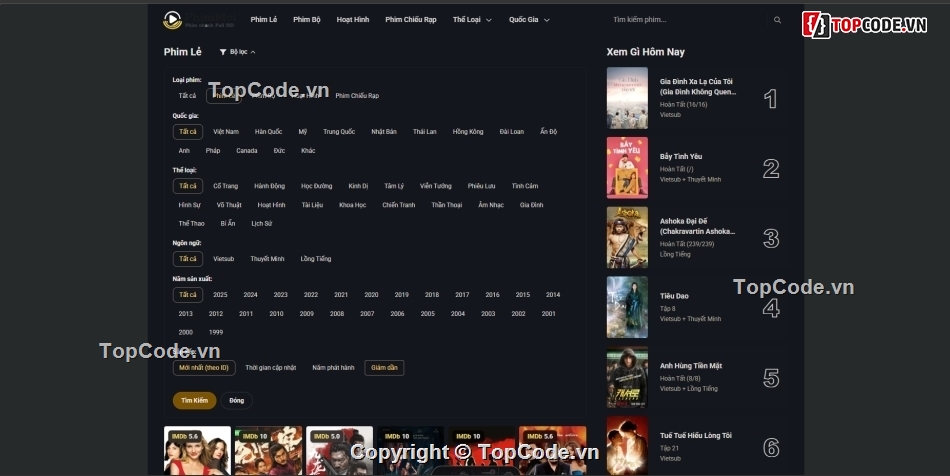Open Anh Hùng Tiền Mặt poster
The height and width of the screenshot is (476, 950).
pyautogui.click(x=627, y=377)
